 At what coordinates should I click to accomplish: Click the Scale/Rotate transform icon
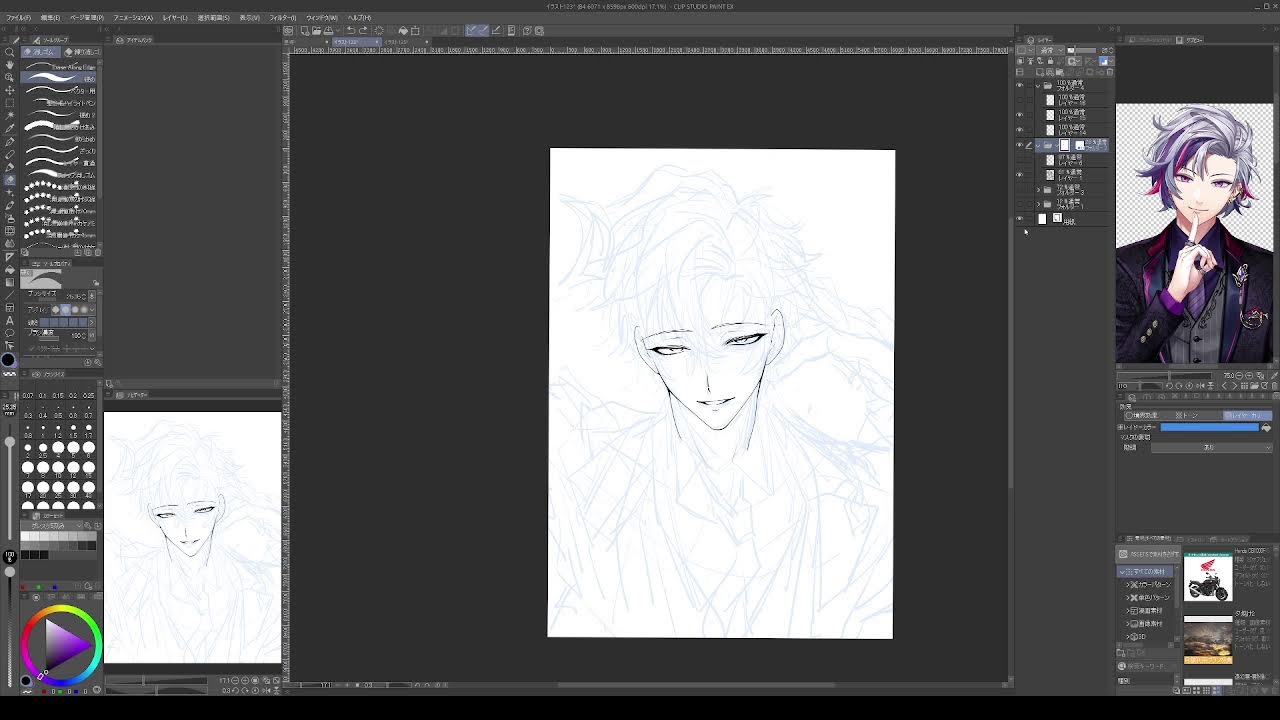coord(415,30)
